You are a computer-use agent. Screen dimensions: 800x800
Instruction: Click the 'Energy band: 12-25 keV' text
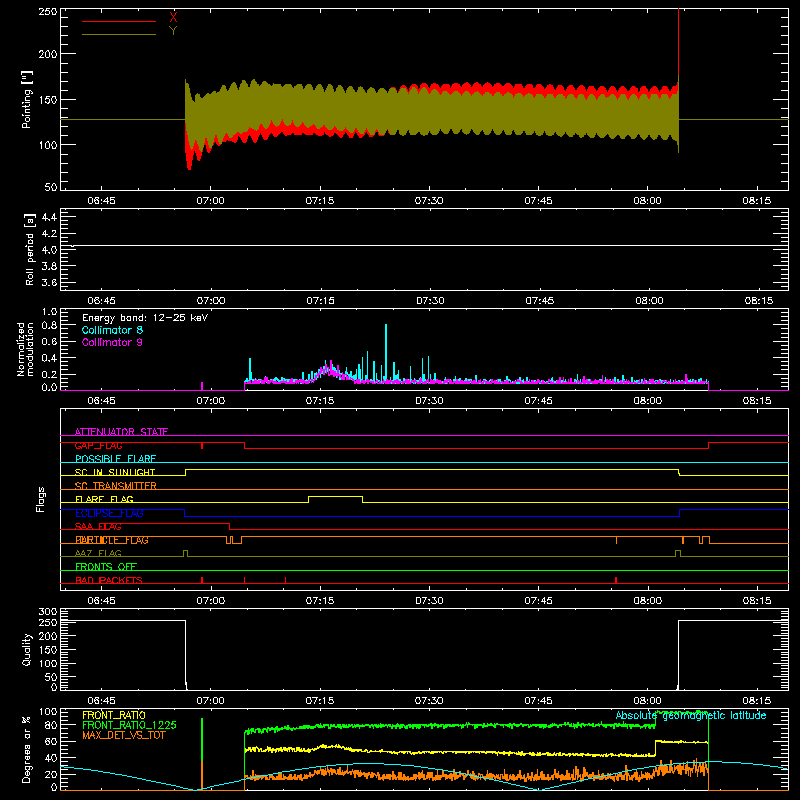tap(145, 318)
